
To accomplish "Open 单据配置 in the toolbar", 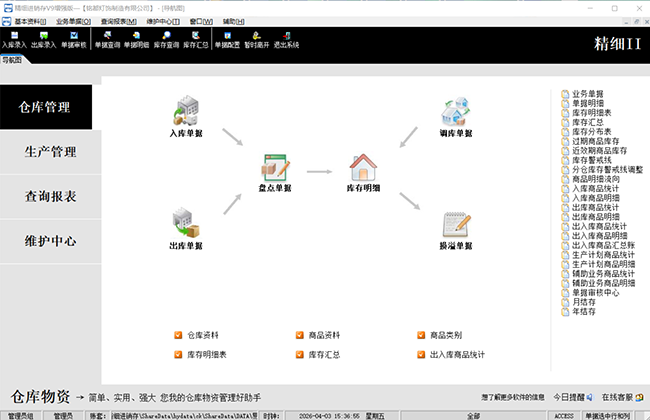I will pyautogui.click(x=228, y=40).
